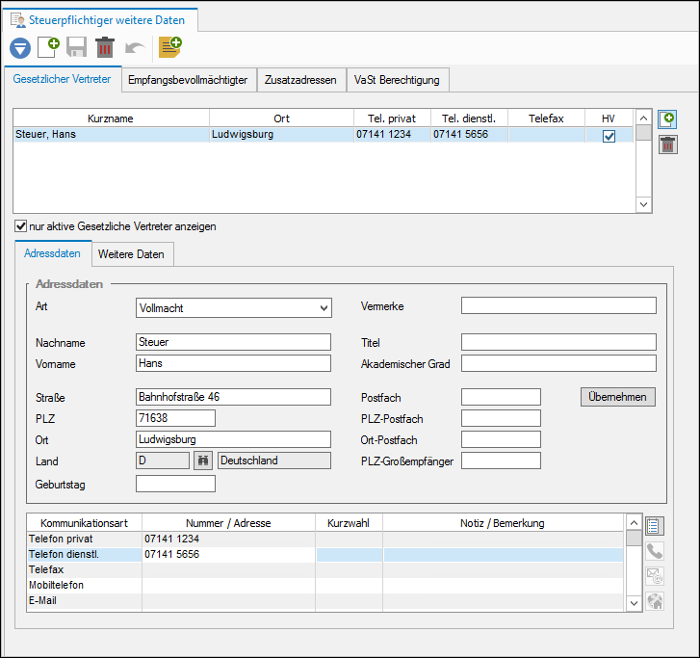Switch to the Weitere Daten sub-tab

[x=131, y=254]
